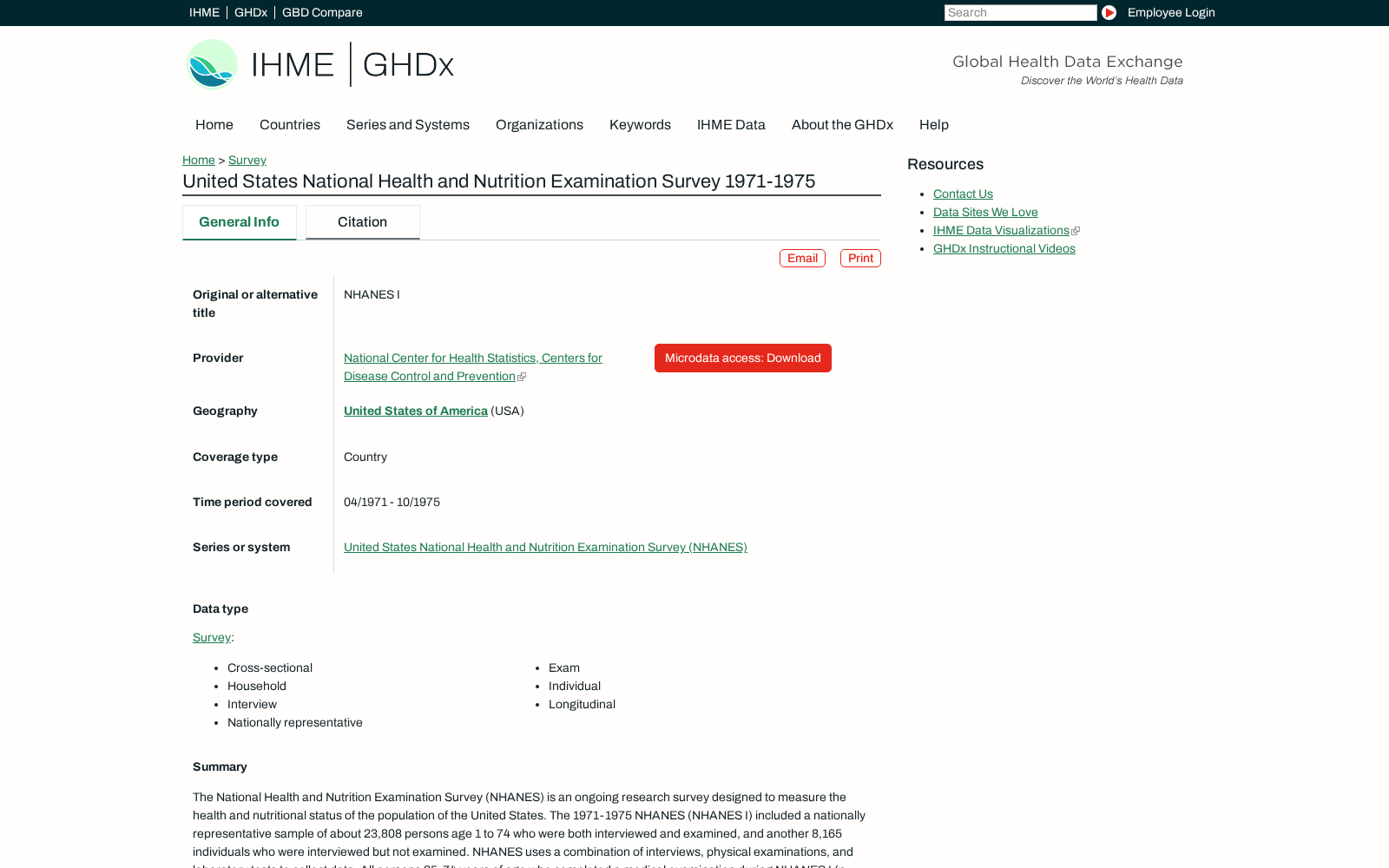Open About the GHDx menu item

click(x=842, y=125)
